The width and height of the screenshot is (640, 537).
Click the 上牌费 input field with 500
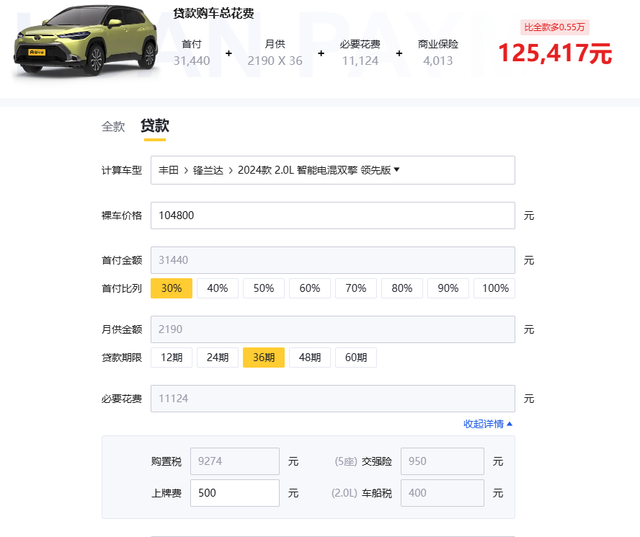click(235, 493)
